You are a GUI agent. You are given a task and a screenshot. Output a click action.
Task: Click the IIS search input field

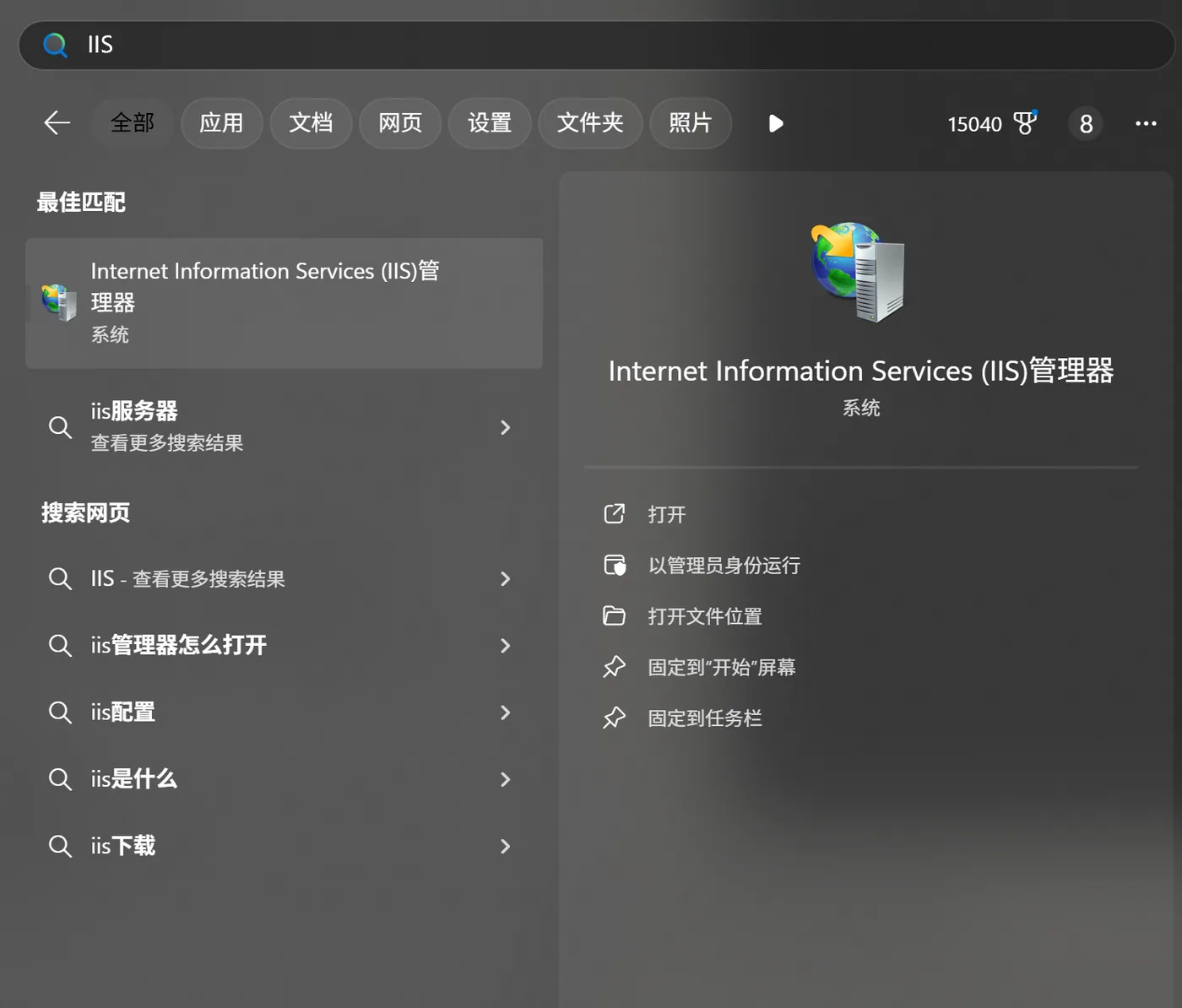click(596, 45)
